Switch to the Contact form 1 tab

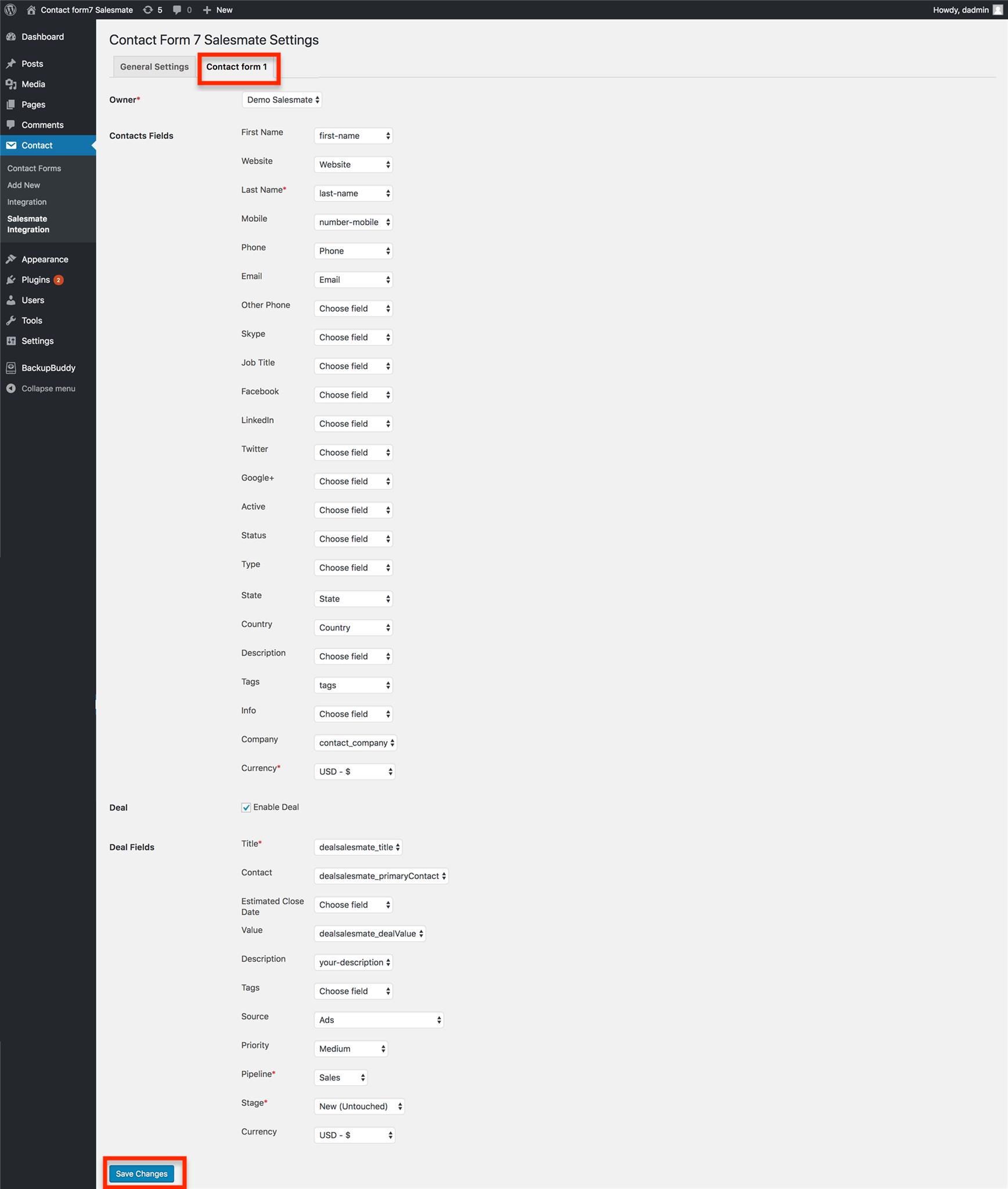coord(237,67)
